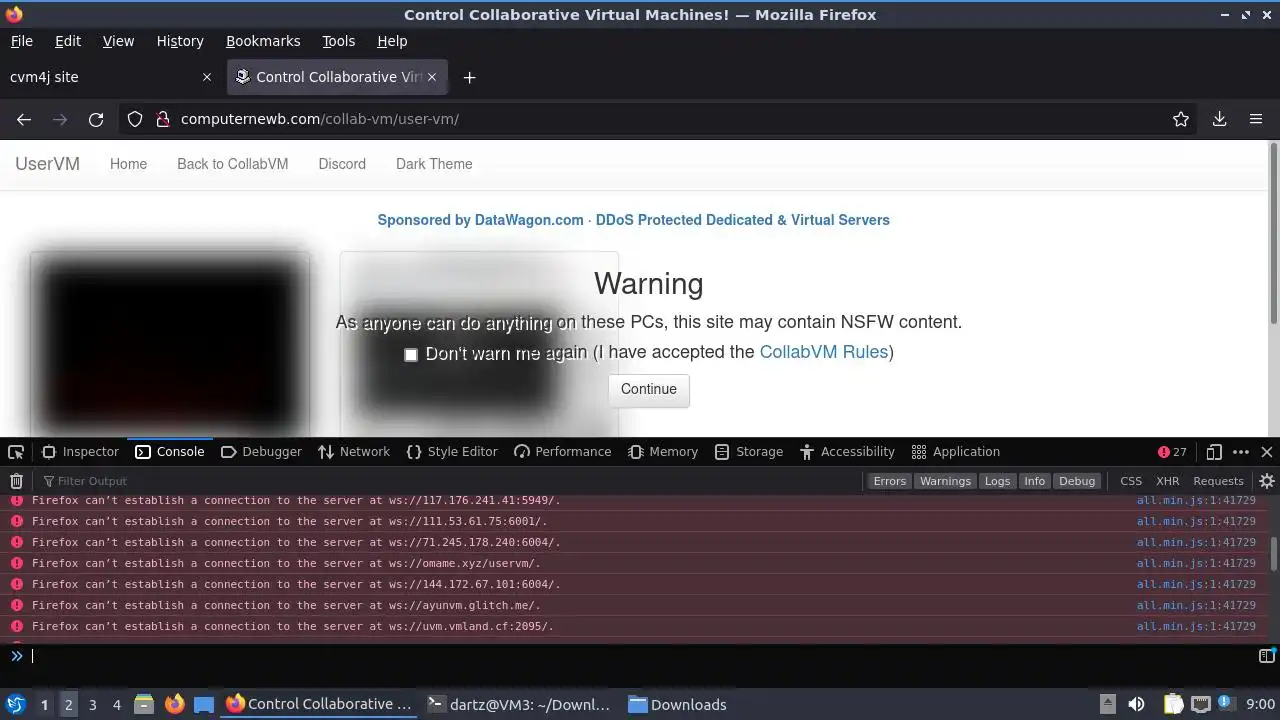Switch to the Inspector tab
1280x720 pixels.
[80, 452]
